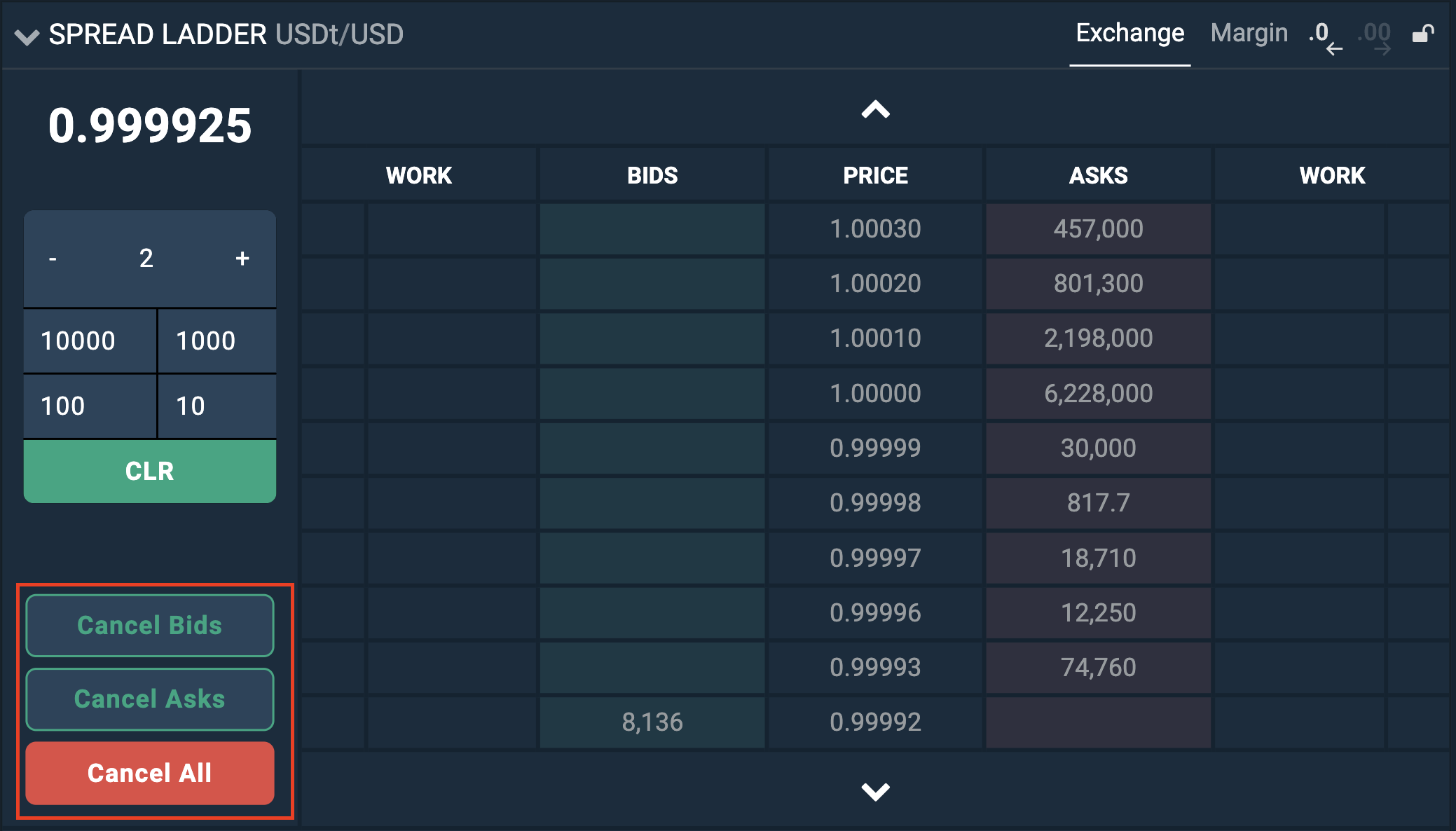Select the 1.00000 price row
Screen dimensions: 1456x831
click(875, 394)
